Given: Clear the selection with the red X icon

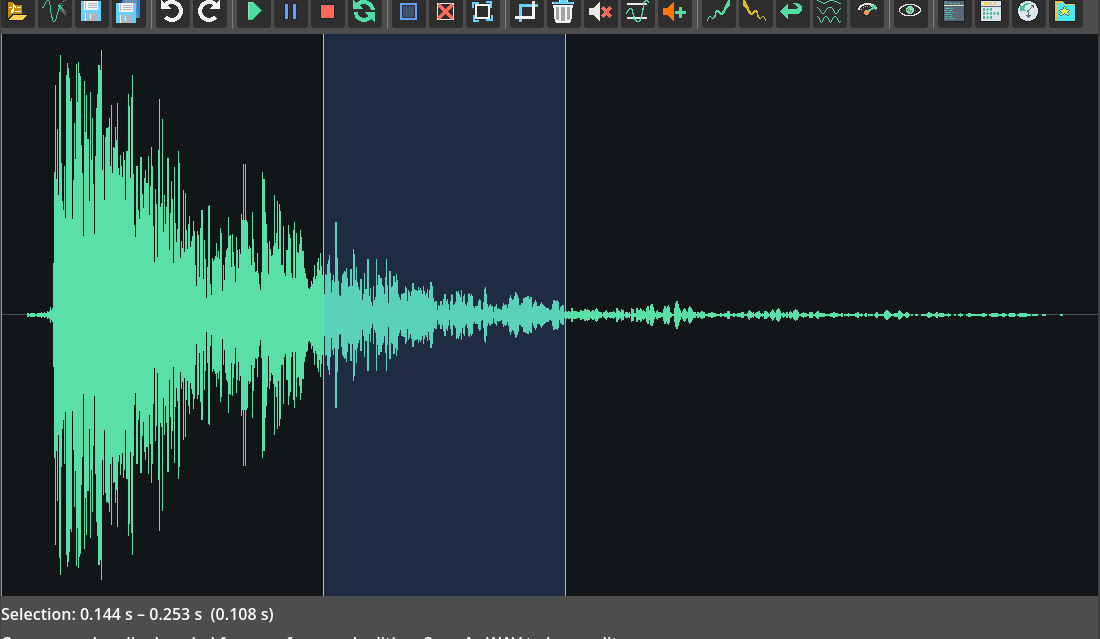Looking at the screenshot, I should [x=445, y=11].
